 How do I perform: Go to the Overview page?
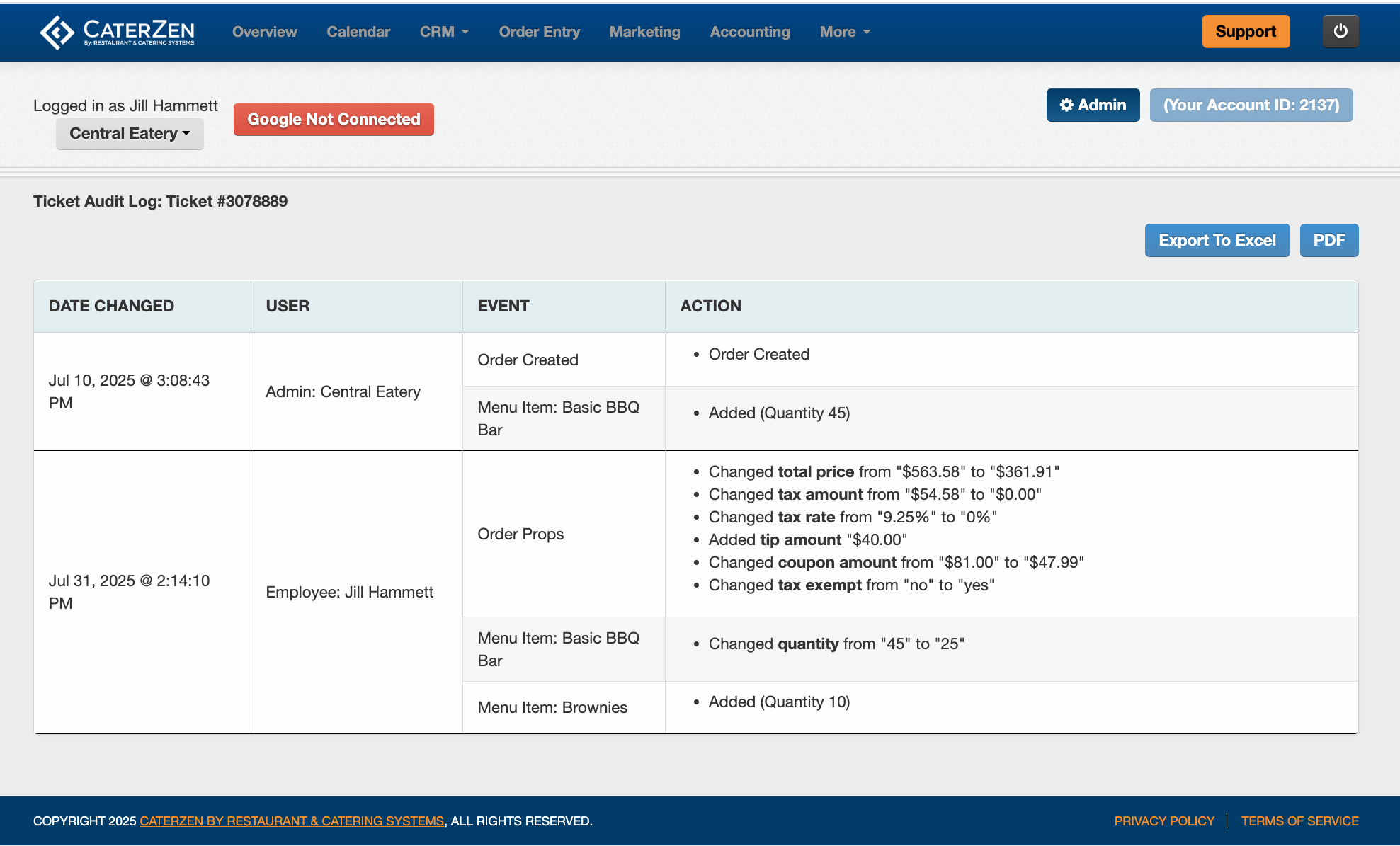264,32
